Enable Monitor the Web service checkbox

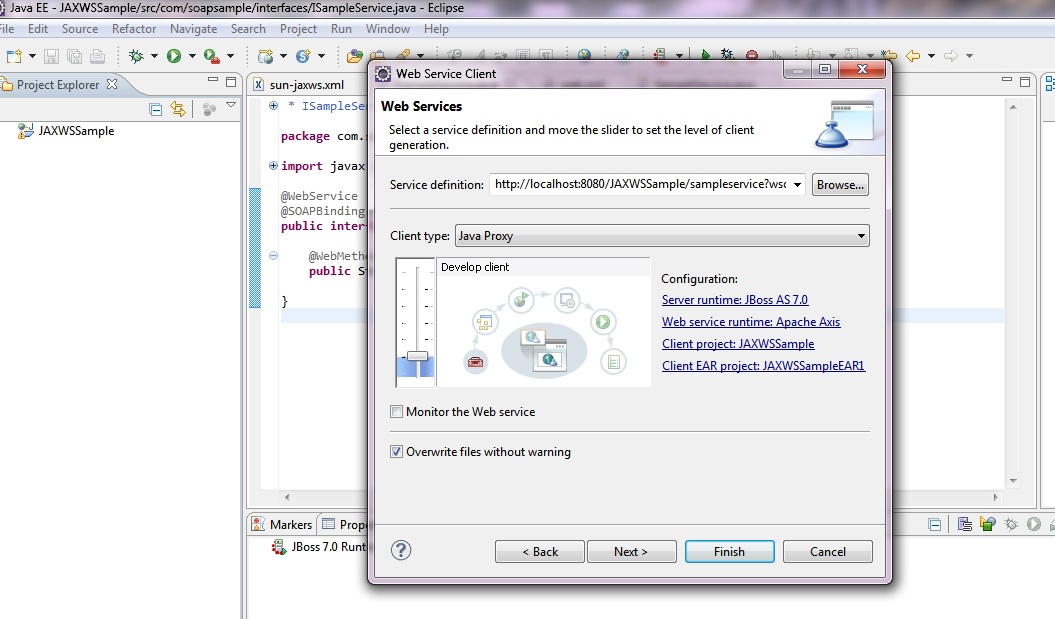[396, 411]
